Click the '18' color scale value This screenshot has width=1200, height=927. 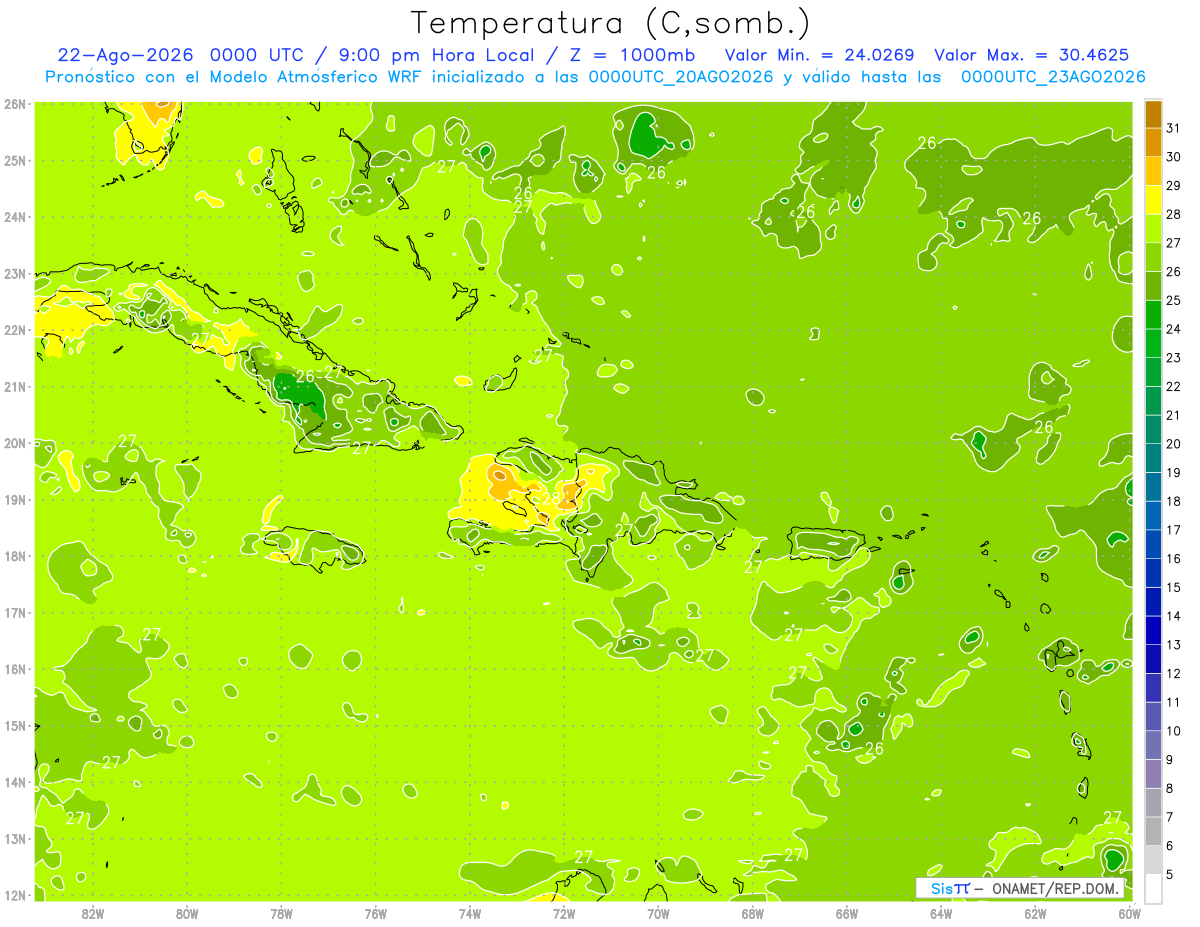click(x=1174, y=501)
